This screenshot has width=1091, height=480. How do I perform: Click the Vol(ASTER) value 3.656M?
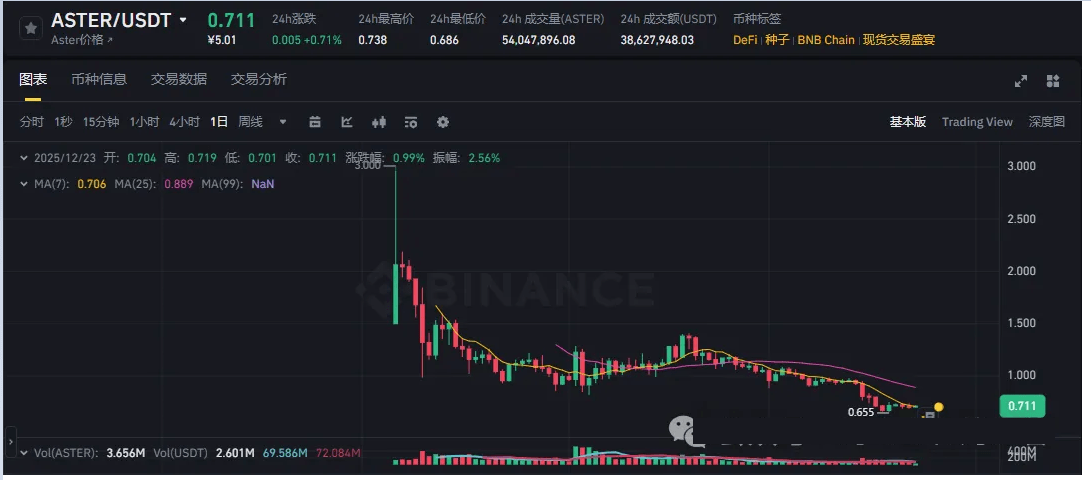(126, 453)
